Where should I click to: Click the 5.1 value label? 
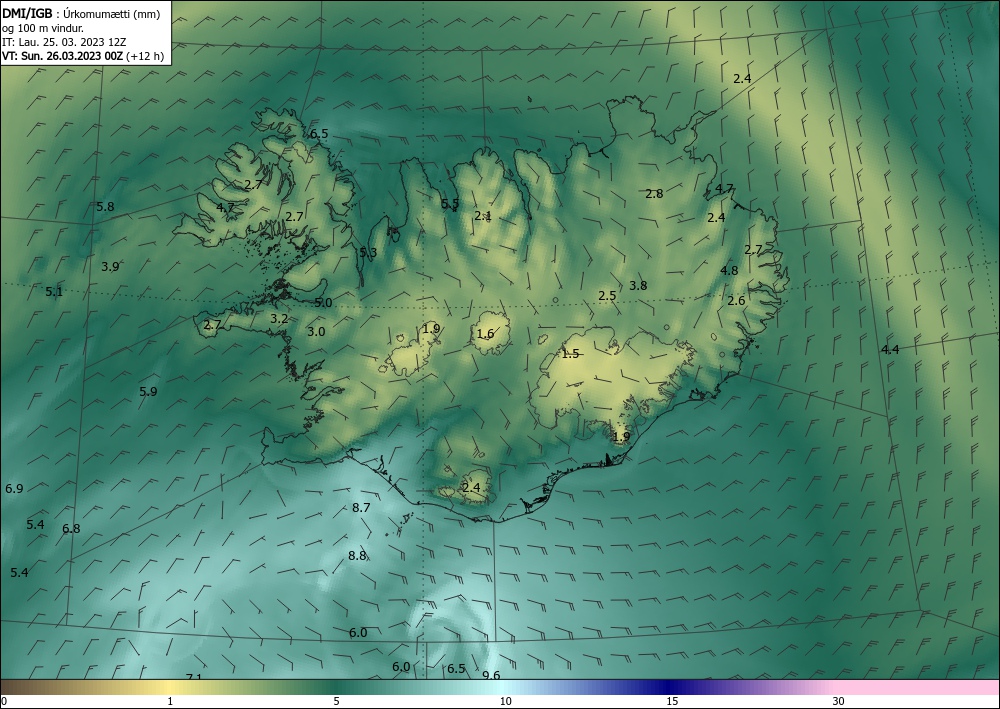tap(54, 292)
